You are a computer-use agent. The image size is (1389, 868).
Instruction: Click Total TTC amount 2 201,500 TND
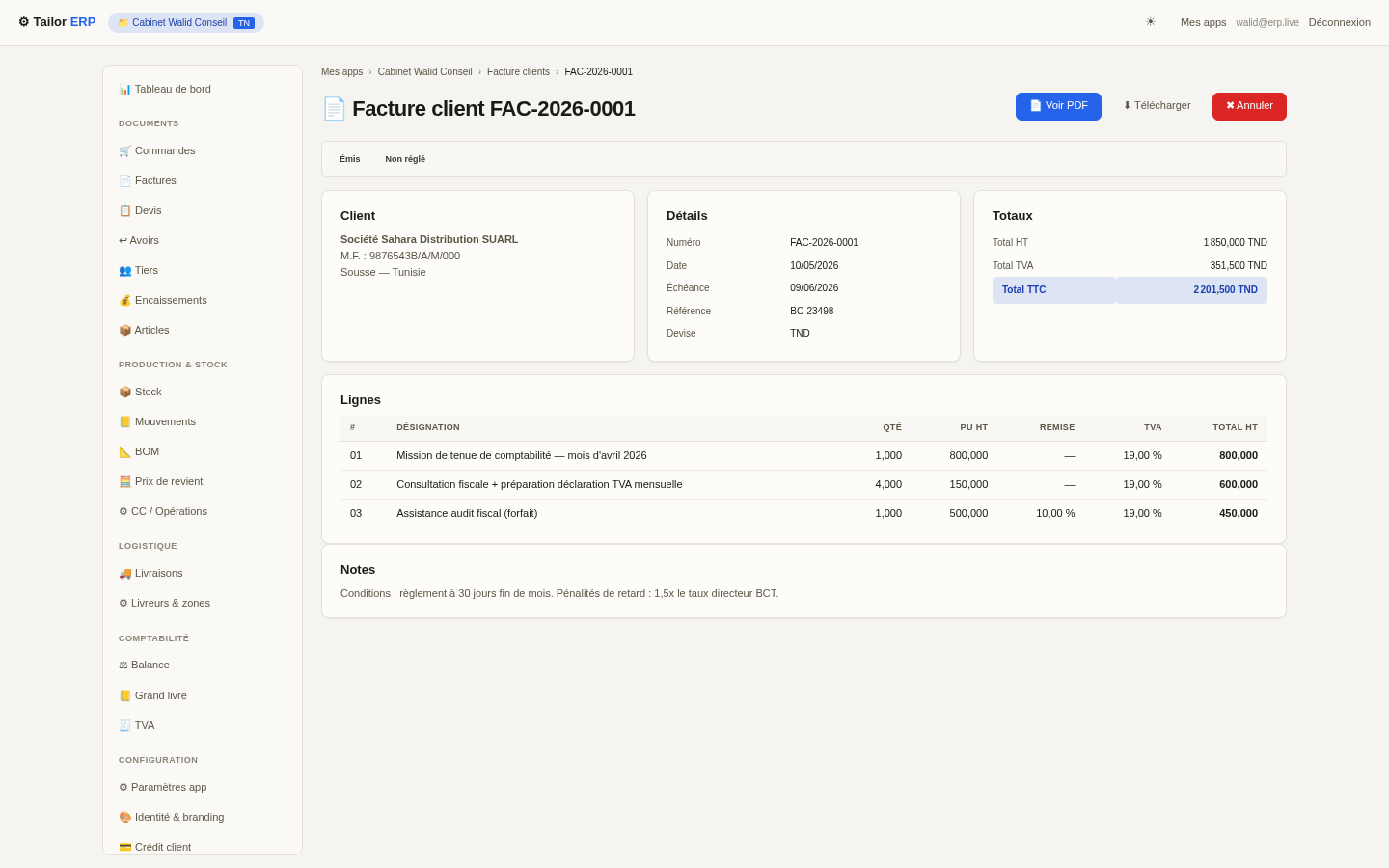coord(1225,290)
